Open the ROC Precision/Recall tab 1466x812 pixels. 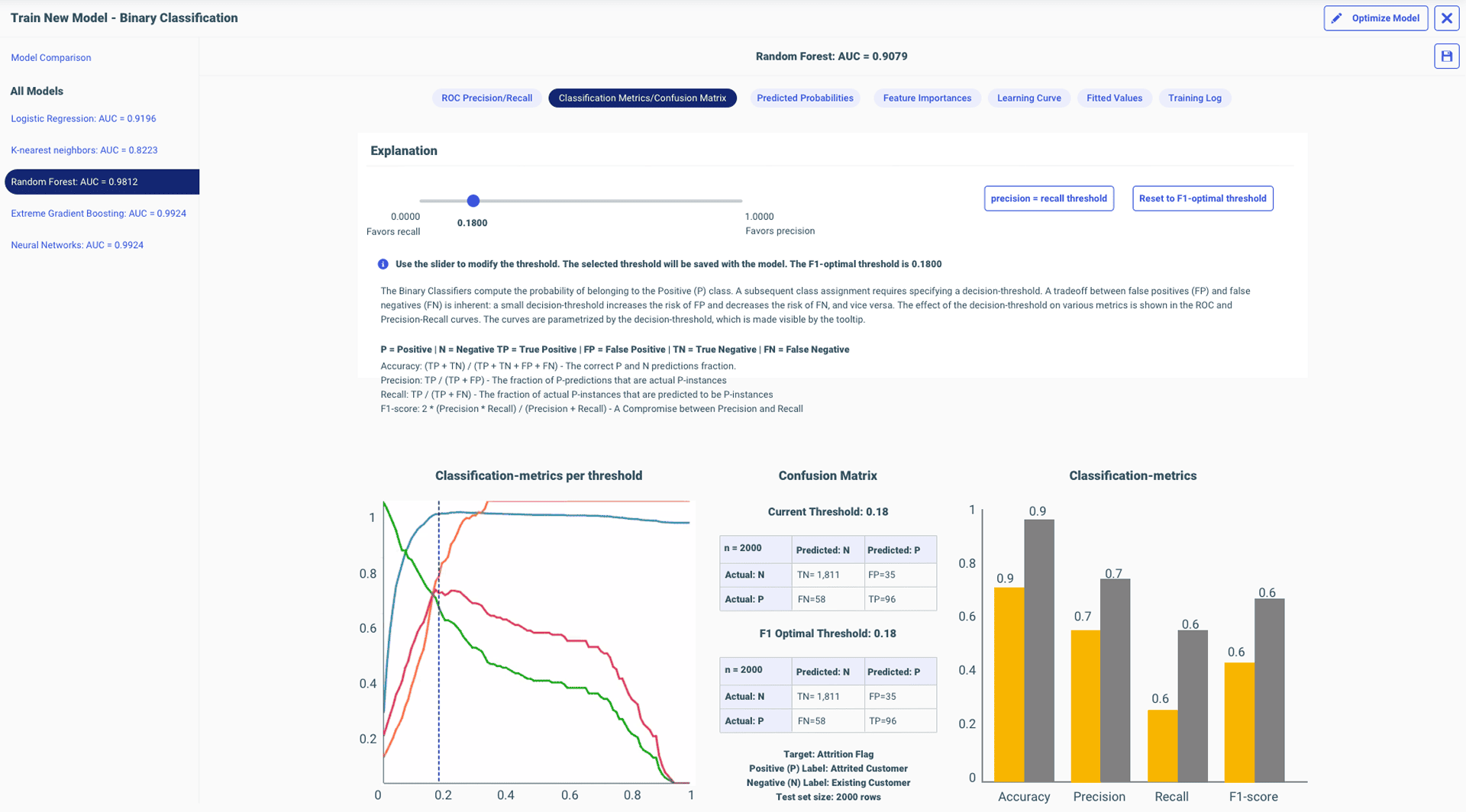tap(486, 98)
